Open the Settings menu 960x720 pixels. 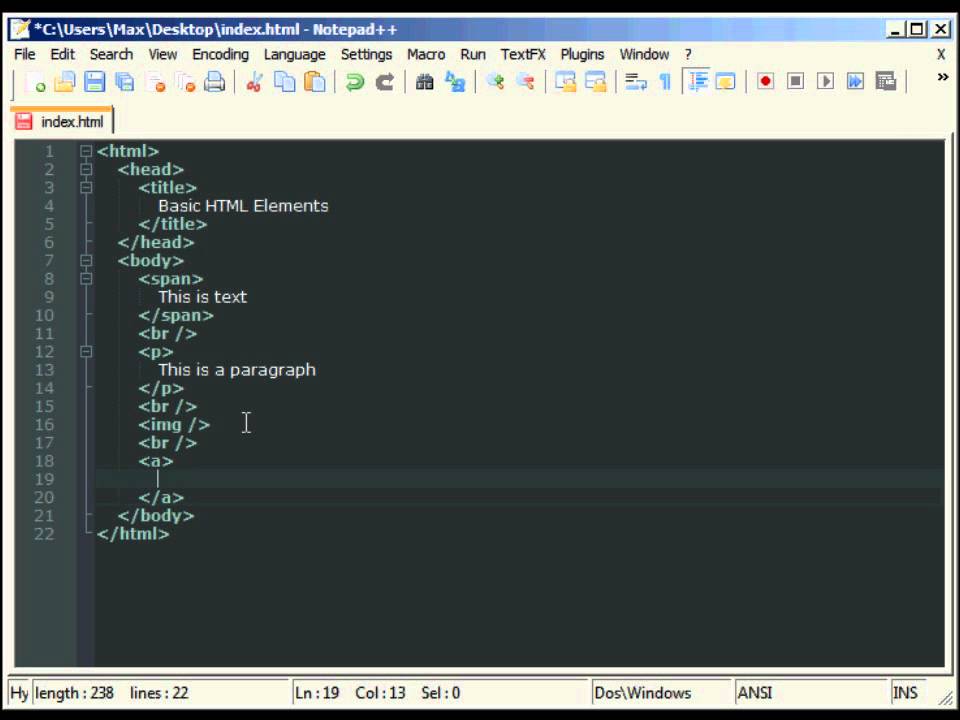(366, 54)
